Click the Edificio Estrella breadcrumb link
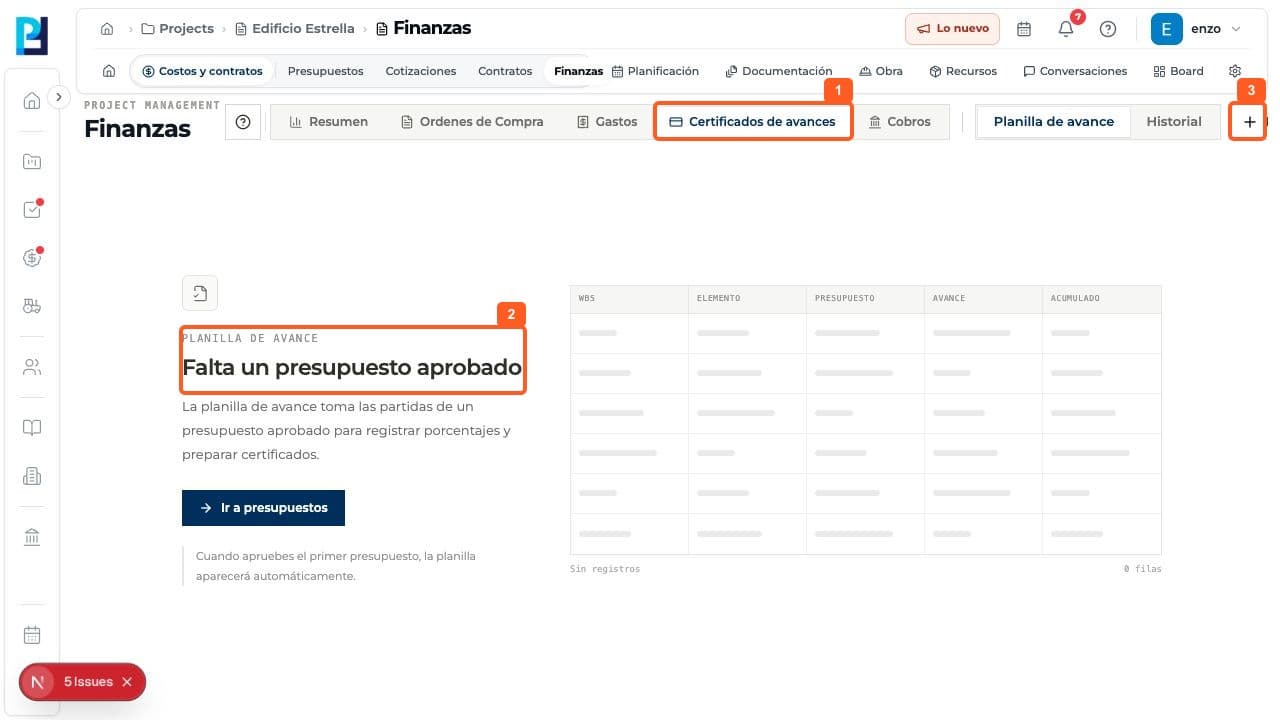Screen dimensions: 1280x720 (x=295, y=29)
